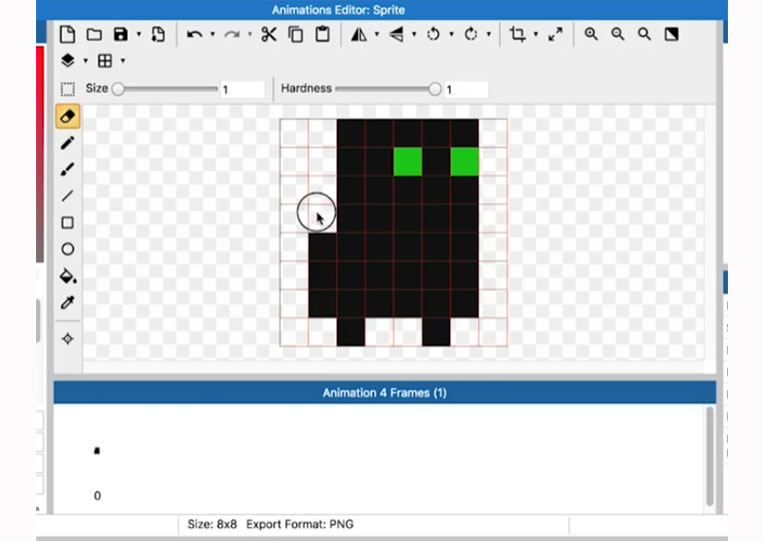Reset zoom with plain magnifier icon
The width and height of the screenshot is (763, 541).
coord(644,34)
